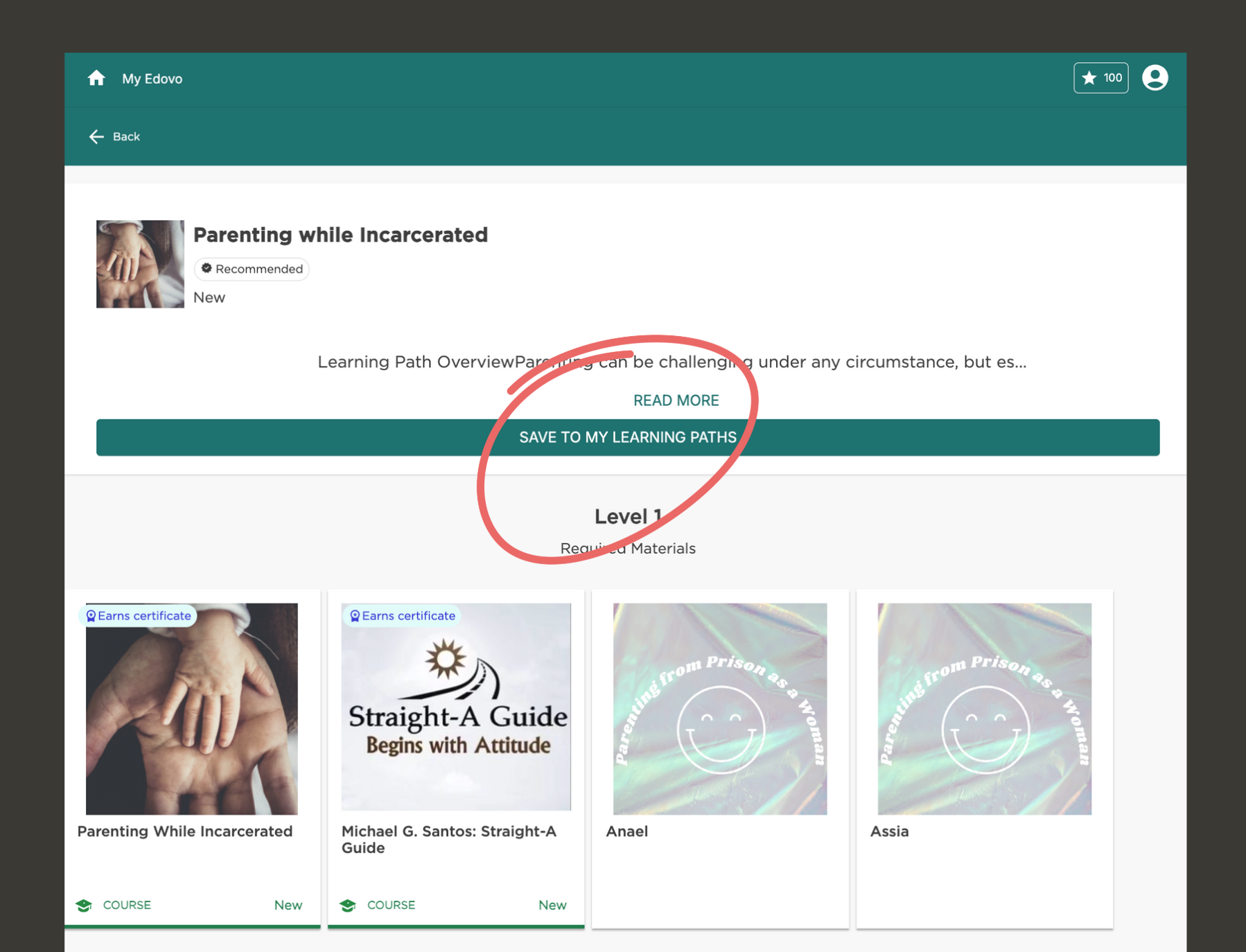Click graduation cap icon on Parenting course card
The width and height of the screenshot is (1246, 952).
[x=84, y=905]
